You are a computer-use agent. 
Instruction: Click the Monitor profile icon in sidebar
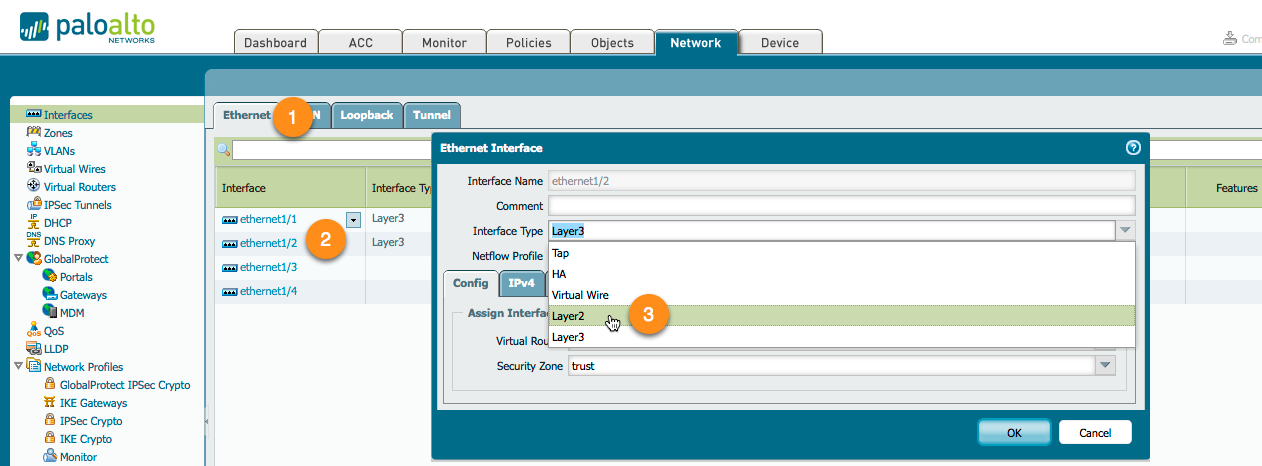coord(50,457)
